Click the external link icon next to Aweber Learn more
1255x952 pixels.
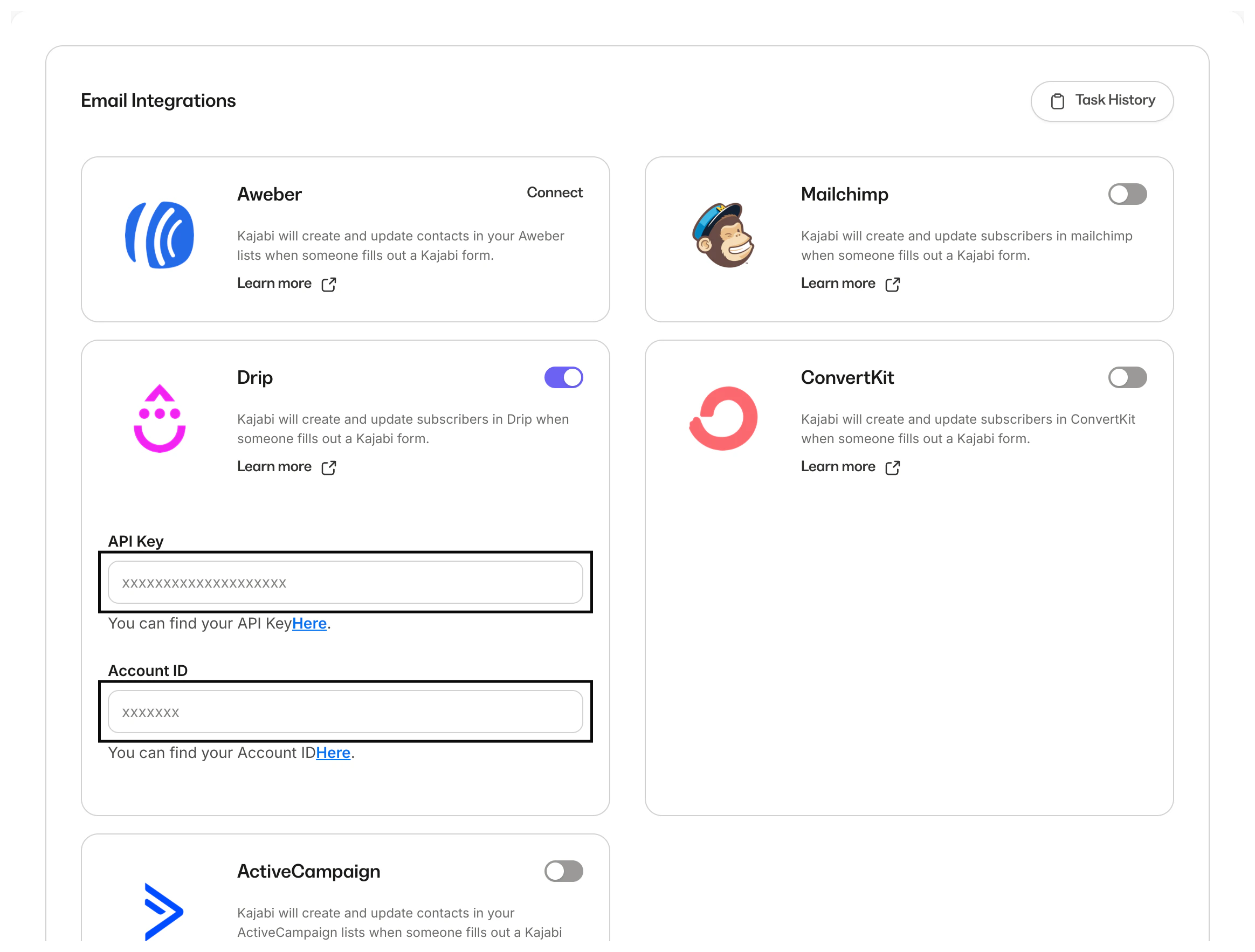pyautogui.click(x=329, y=284)
